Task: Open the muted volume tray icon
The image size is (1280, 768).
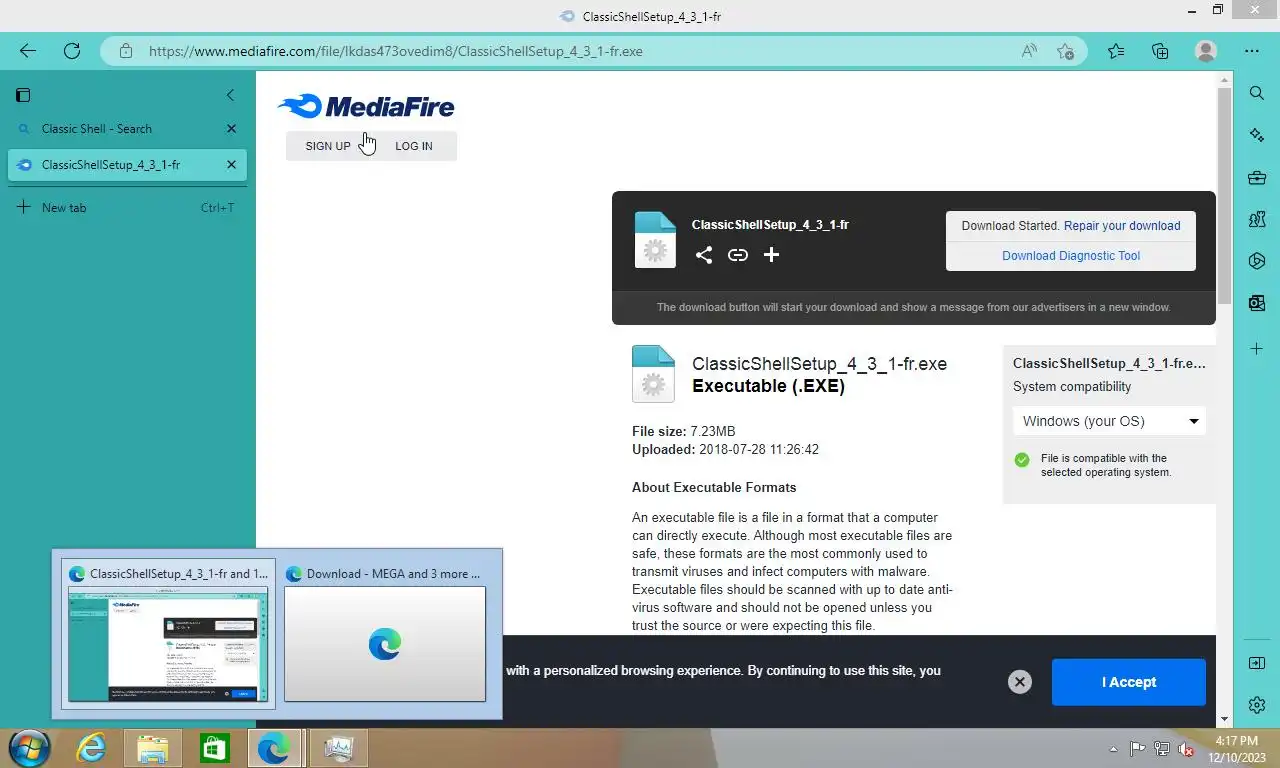Action: (1186, 749)
